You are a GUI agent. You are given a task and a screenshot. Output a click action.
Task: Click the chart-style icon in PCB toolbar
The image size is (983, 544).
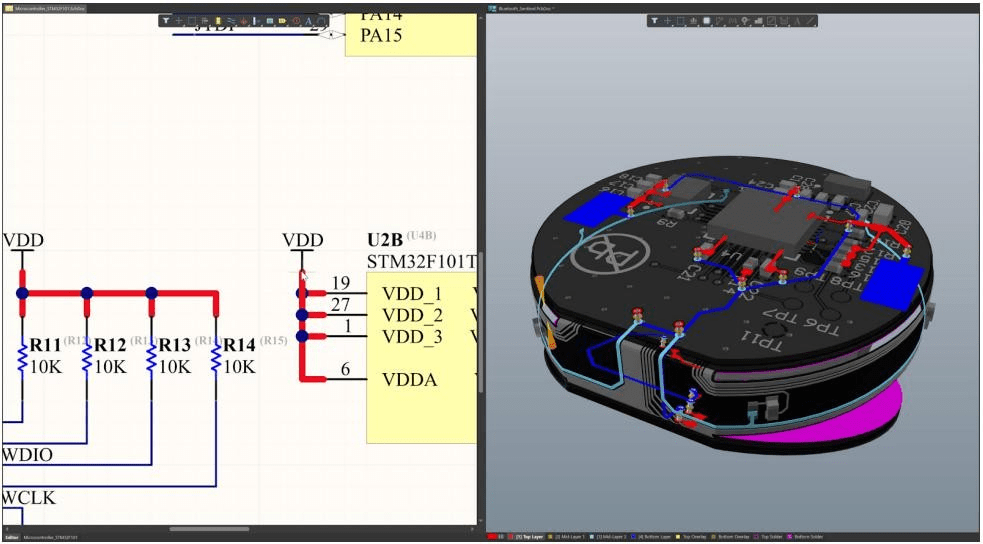coord(759,21)
